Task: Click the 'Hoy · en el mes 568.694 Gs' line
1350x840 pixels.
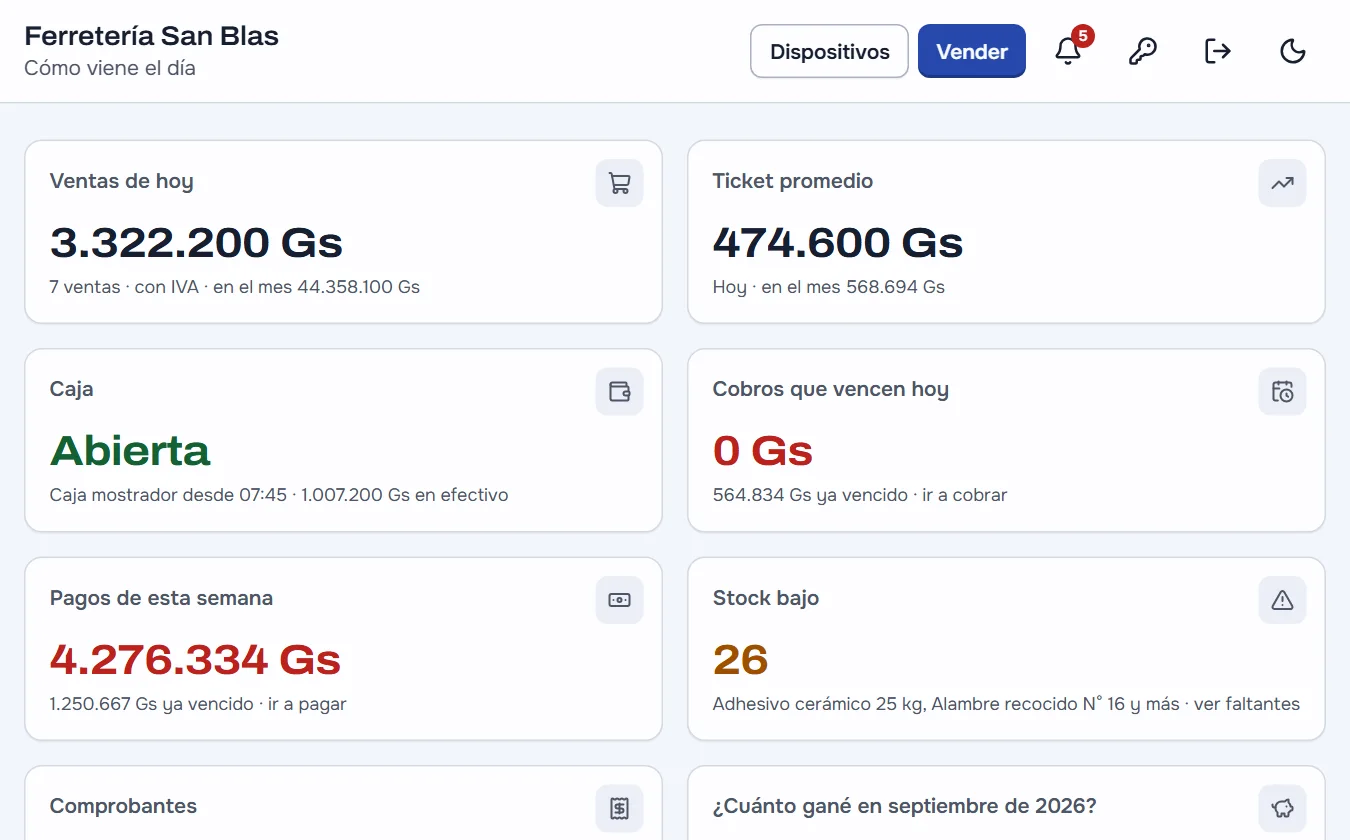Action: click(x=829, y=287)
